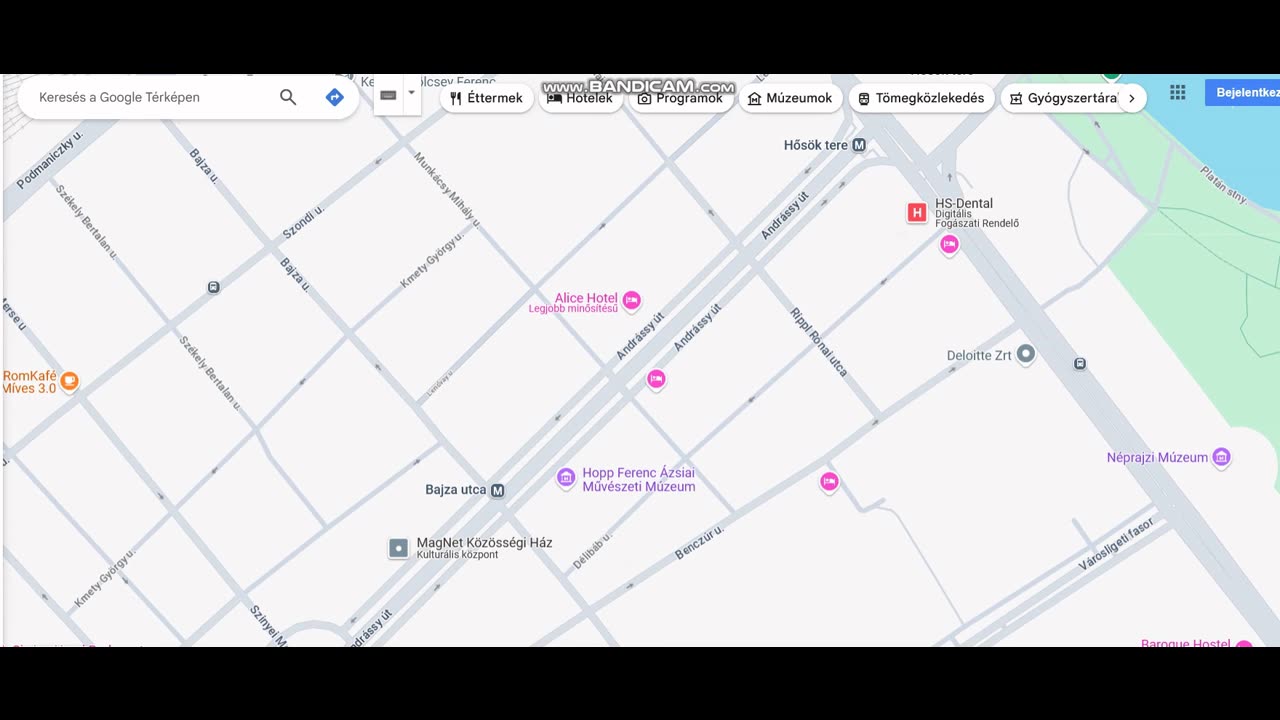Click the Rippl Rónai utca street label
This screenshot has width=1280, height=720.
click(x=819, y=342)
